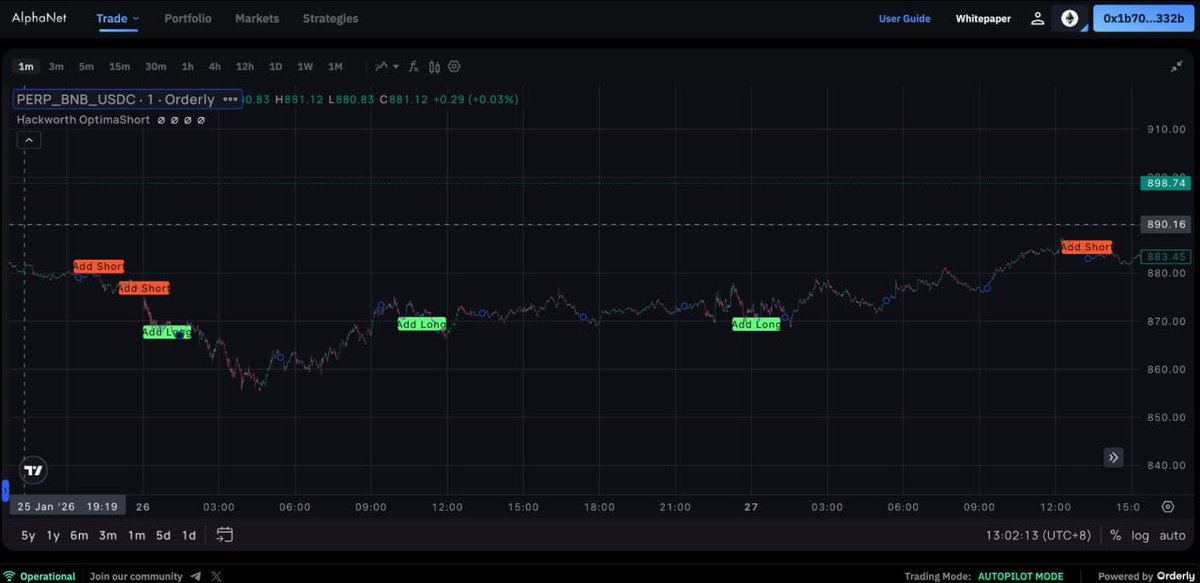Open the User Guide link
Viewport: 1200px width, 583px height.
904,18
